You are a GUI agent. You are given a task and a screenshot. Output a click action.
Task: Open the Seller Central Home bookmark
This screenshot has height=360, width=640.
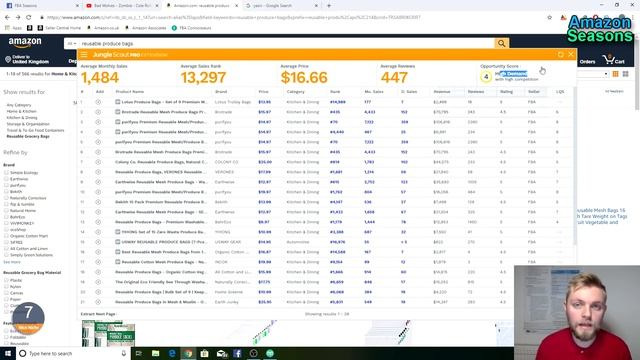59,28
